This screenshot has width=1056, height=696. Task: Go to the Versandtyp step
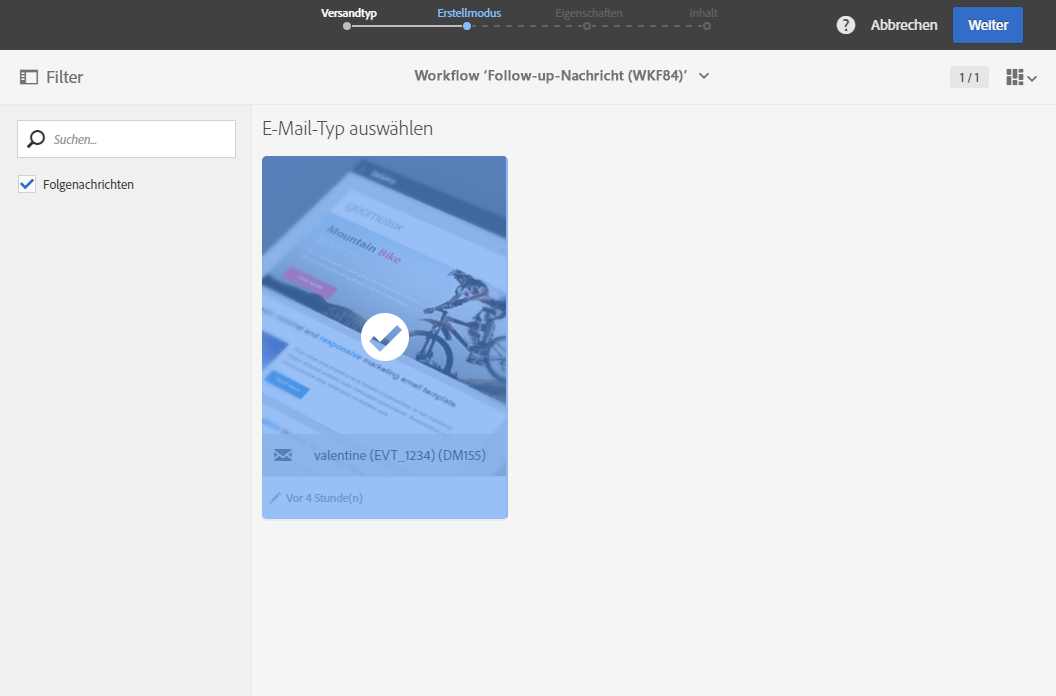pyautogui.click(x=348, y=13)
